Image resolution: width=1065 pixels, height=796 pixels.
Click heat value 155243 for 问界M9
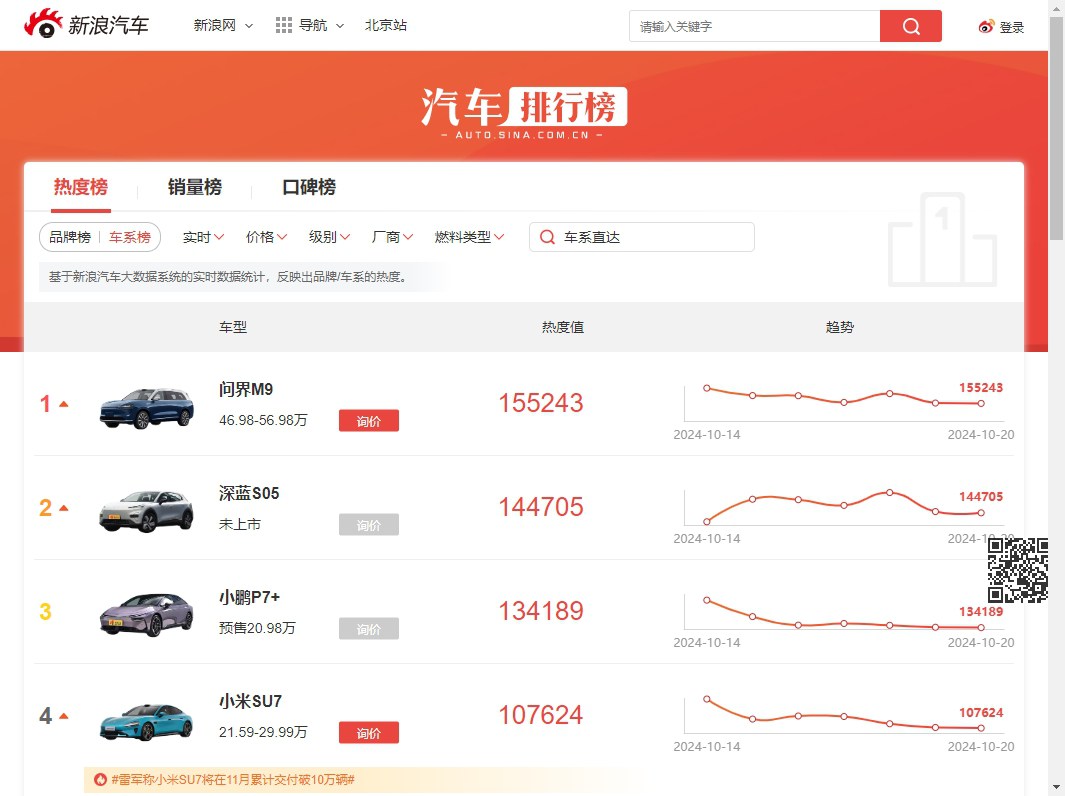pos(541,403)
